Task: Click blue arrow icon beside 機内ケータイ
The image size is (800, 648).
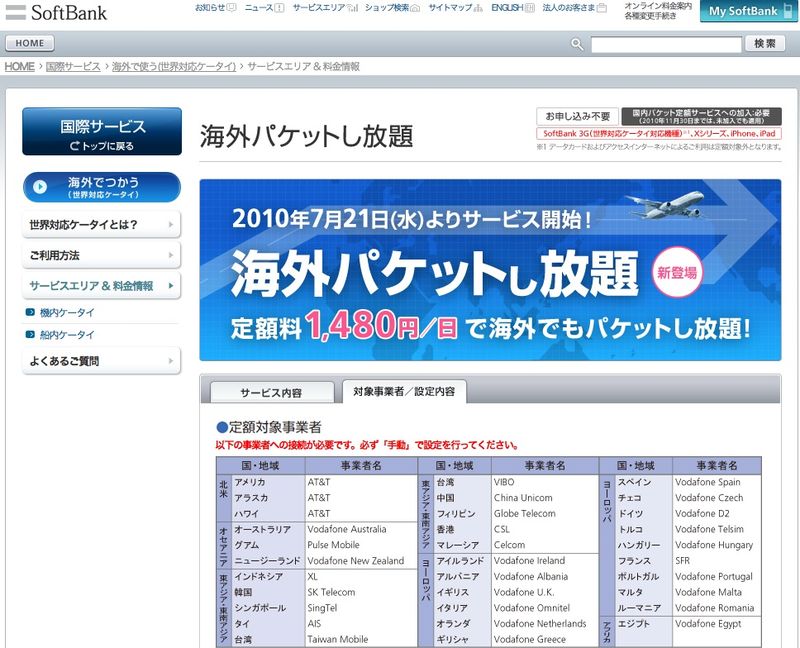Action: [x=30, y=312]
